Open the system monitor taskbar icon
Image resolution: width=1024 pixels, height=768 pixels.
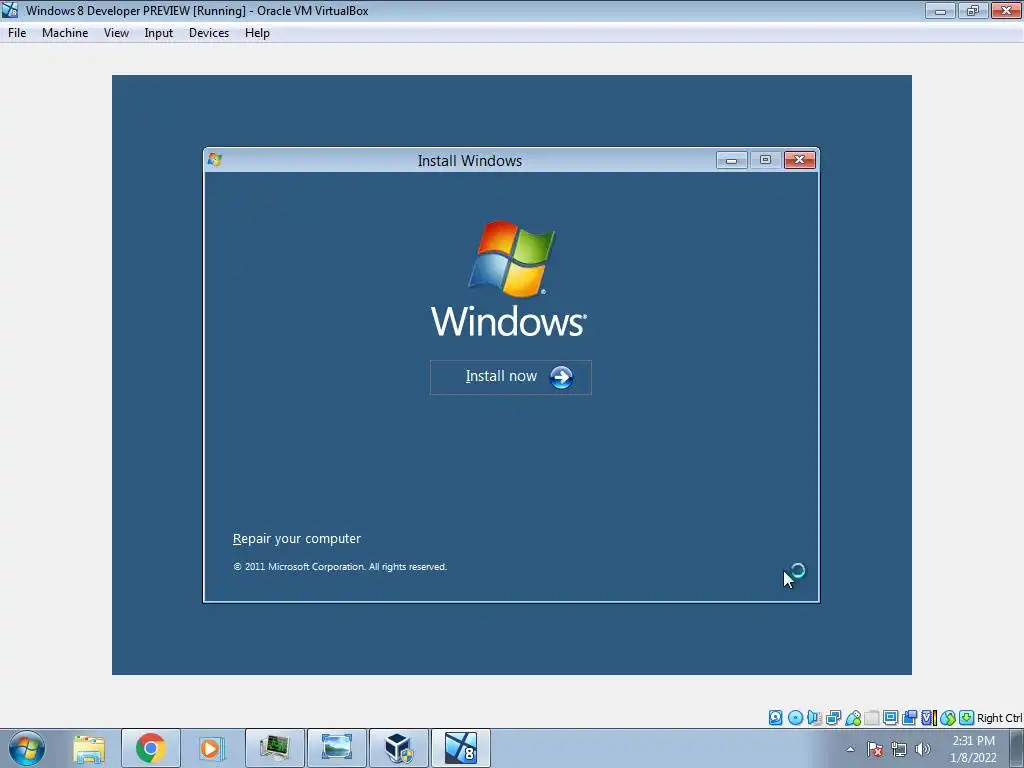pyautogui.click(x=274, y=748)
